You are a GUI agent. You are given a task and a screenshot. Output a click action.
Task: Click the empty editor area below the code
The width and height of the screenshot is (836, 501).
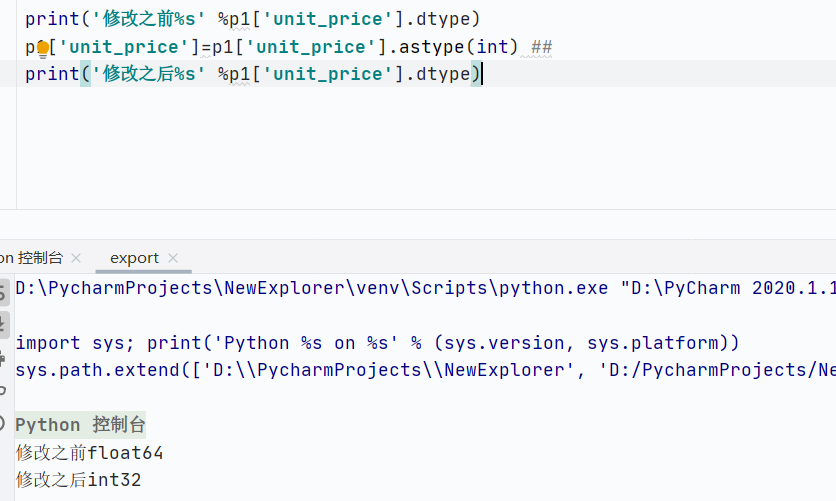coord(400,150)
